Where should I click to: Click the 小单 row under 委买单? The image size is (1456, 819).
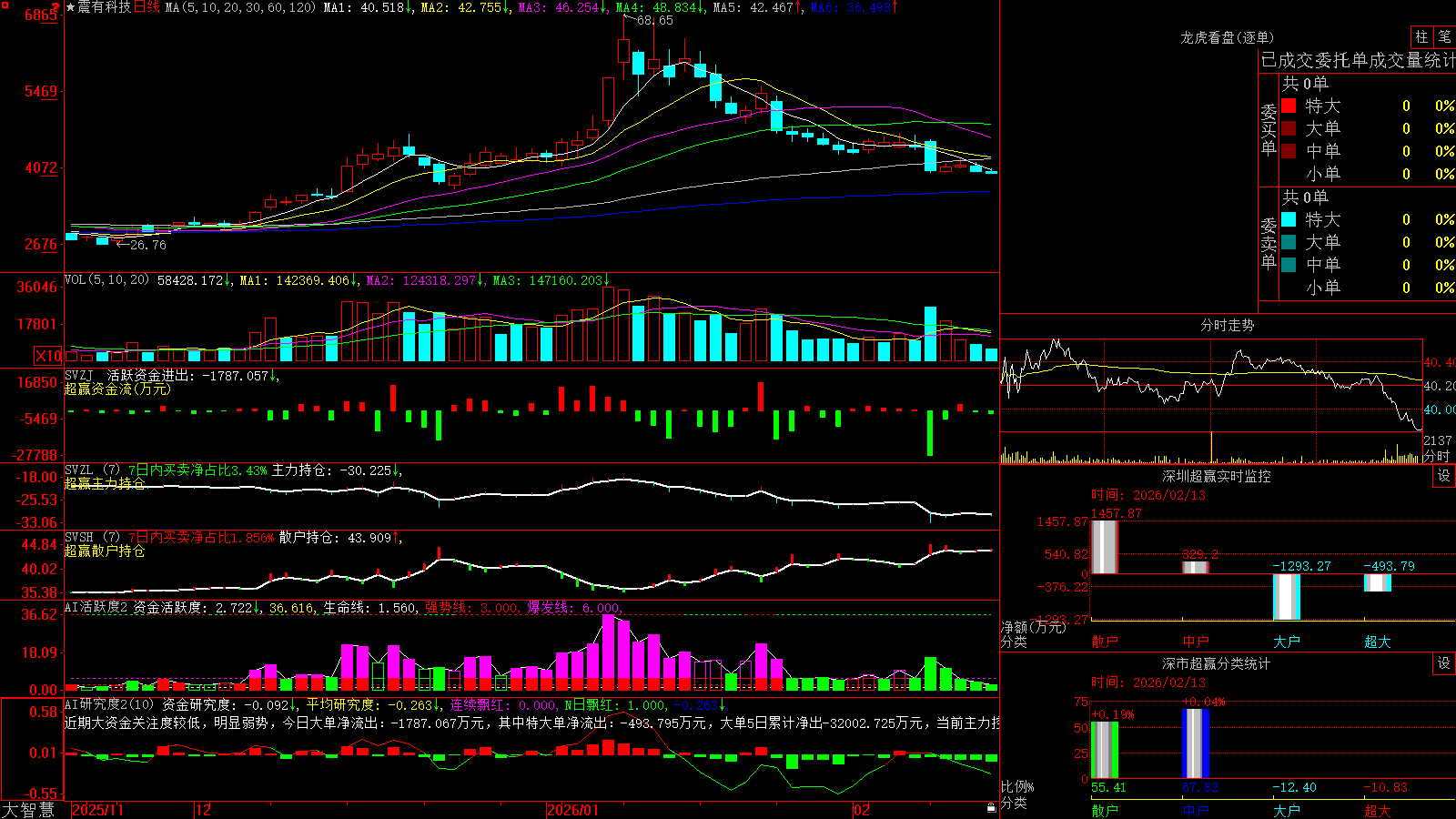pos(1368,174)
